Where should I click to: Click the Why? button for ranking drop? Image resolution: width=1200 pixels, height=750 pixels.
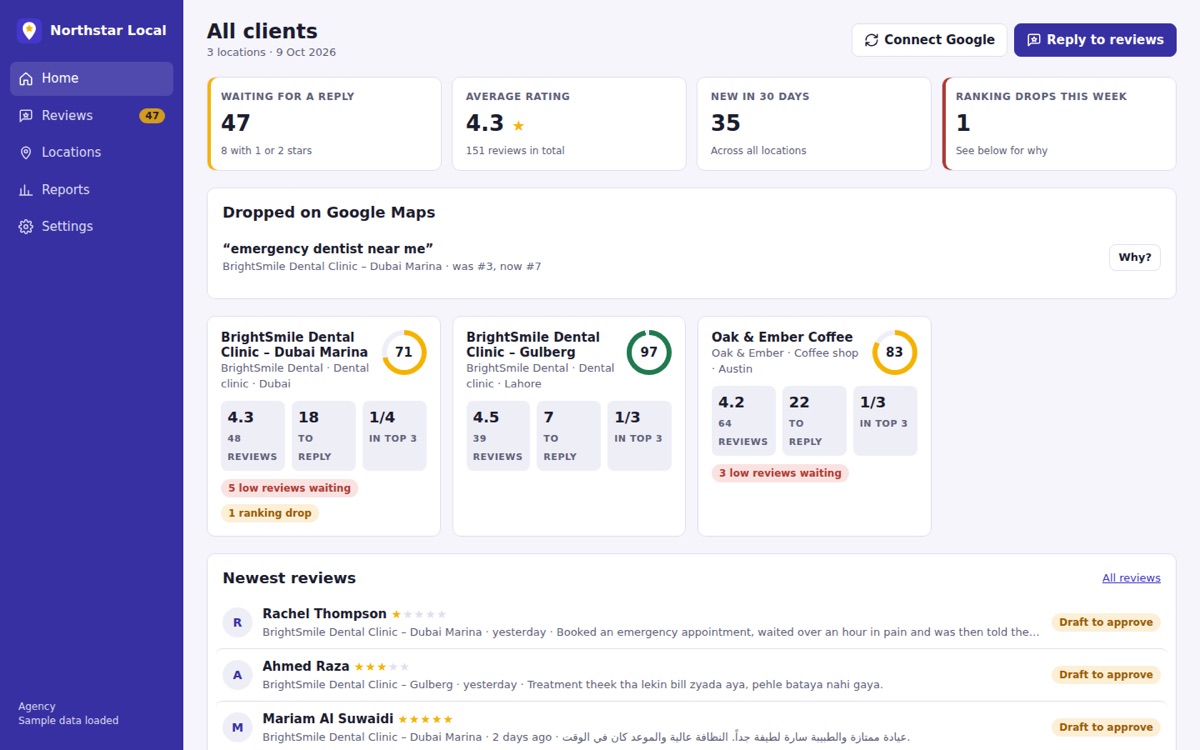click(x=1135, y=257)
